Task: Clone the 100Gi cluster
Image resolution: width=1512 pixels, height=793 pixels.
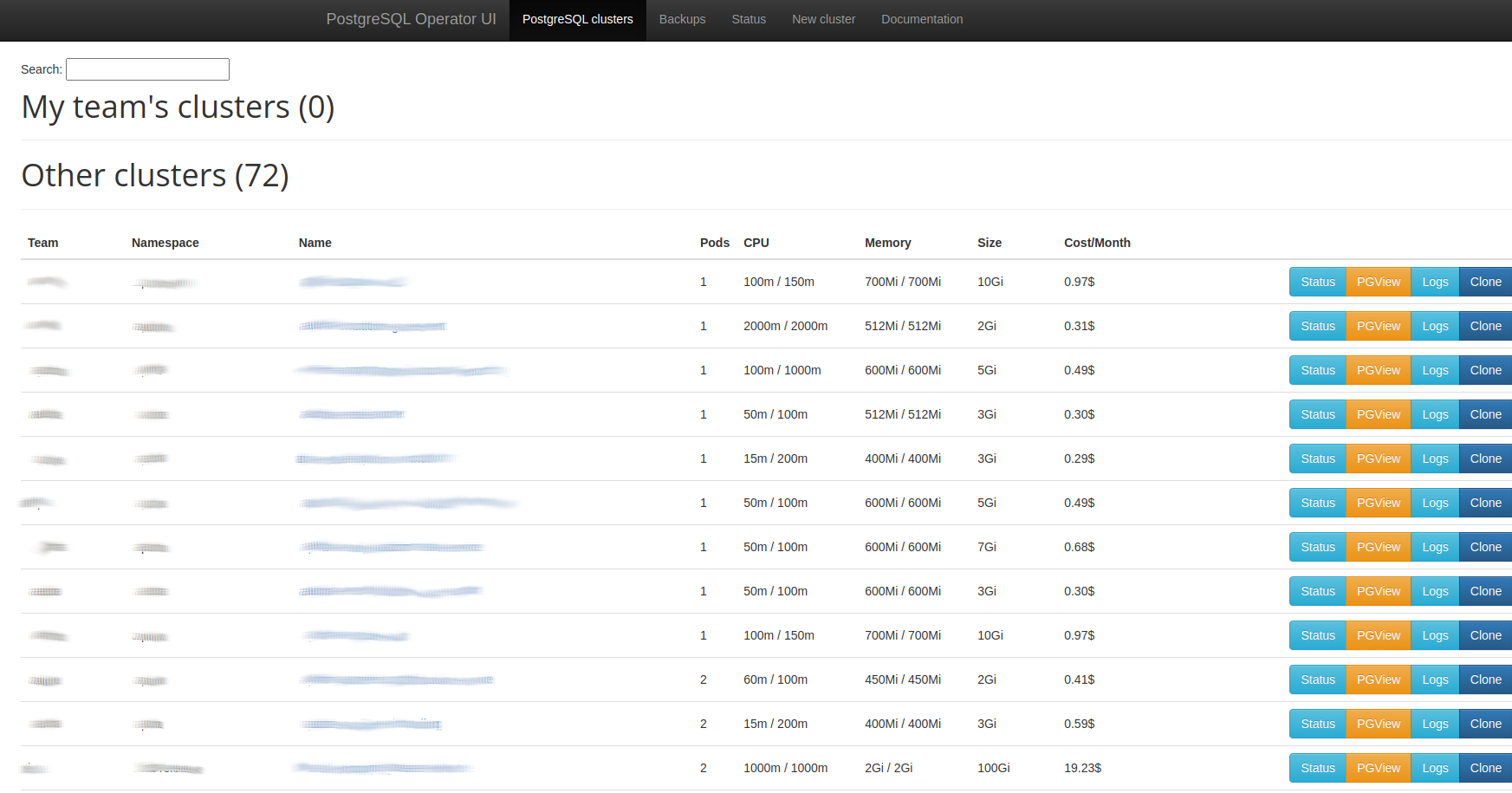Action: 1485,768
